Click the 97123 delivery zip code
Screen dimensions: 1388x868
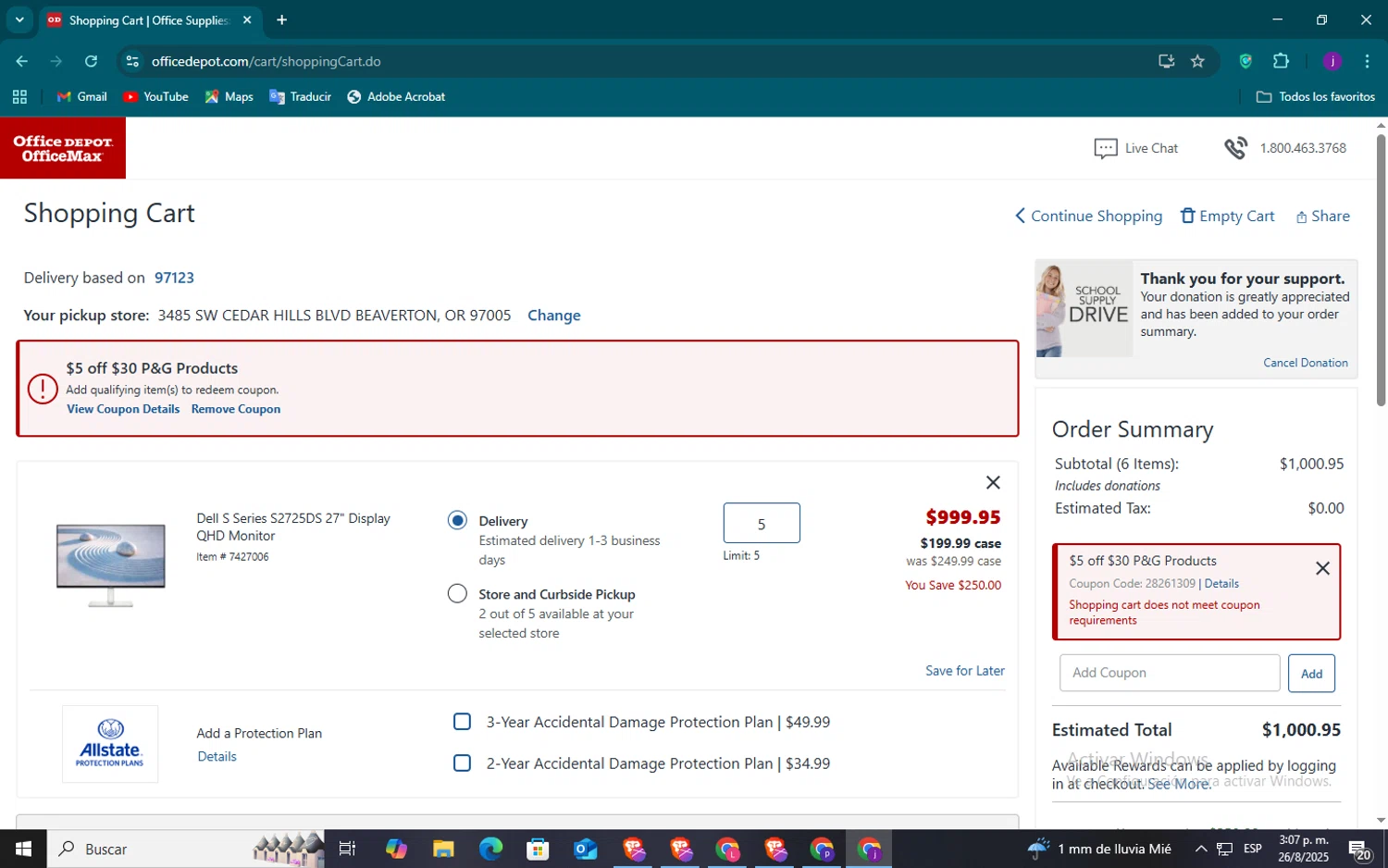point(174,278)
